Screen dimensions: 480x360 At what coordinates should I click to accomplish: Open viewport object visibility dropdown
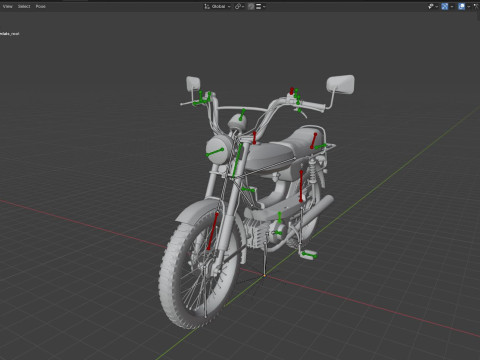coord(433,6)
